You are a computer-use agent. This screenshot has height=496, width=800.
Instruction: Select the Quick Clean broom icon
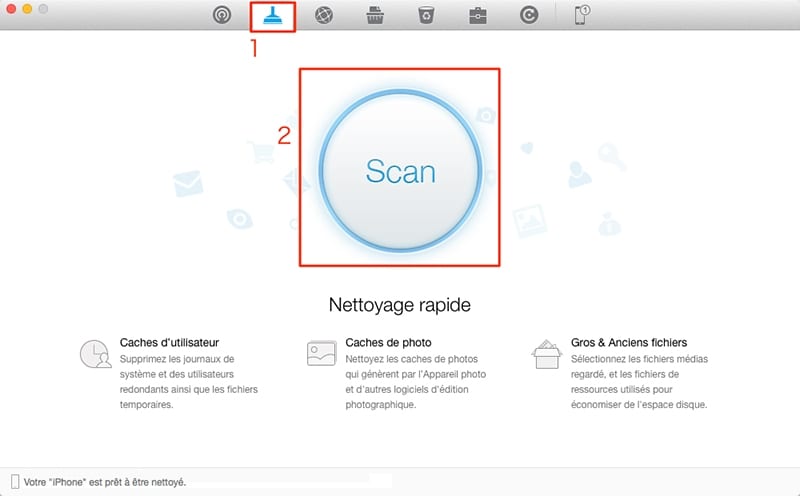coord(272,16)
